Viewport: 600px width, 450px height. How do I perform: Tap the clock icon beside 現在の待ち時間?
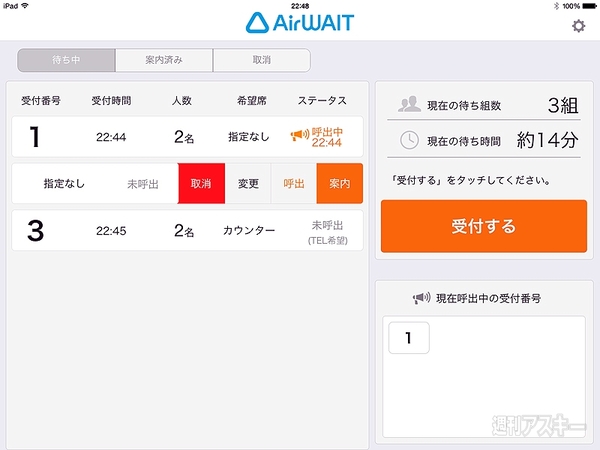(x=409, y=140)
